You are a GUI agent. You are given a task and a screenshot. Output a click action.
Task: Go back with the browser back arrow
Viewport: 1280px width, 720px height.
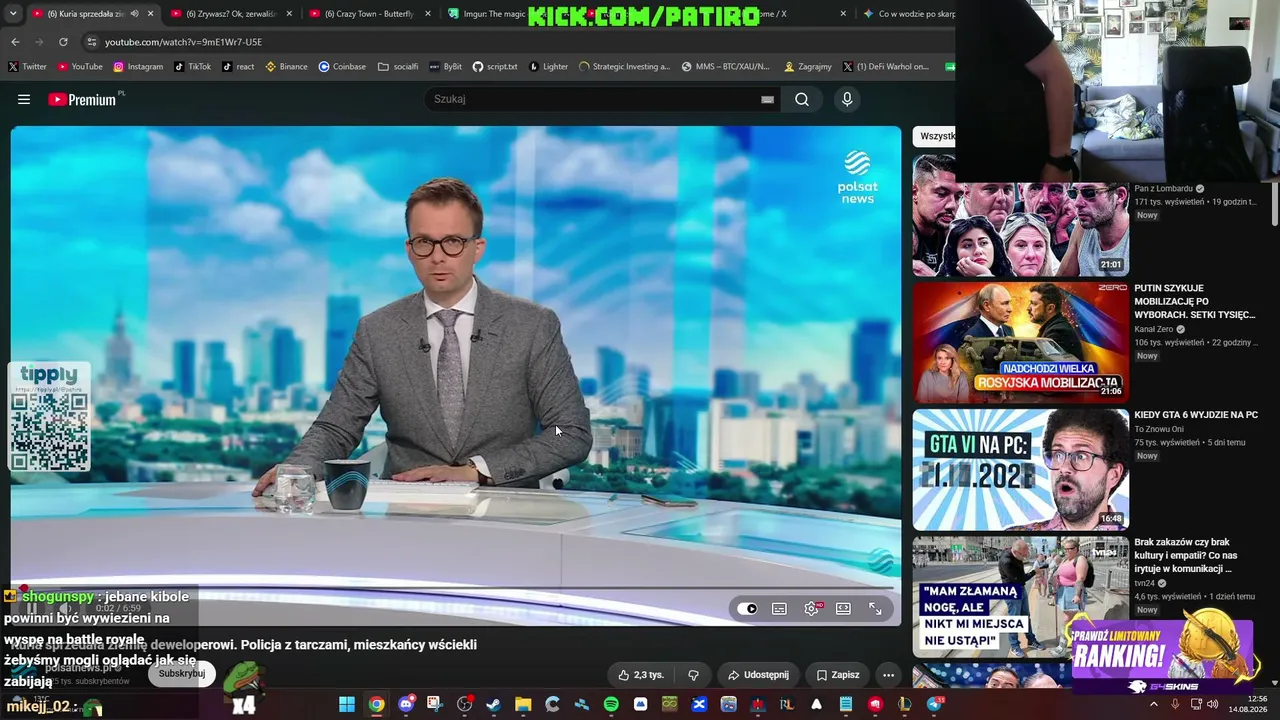coord(15,42)
